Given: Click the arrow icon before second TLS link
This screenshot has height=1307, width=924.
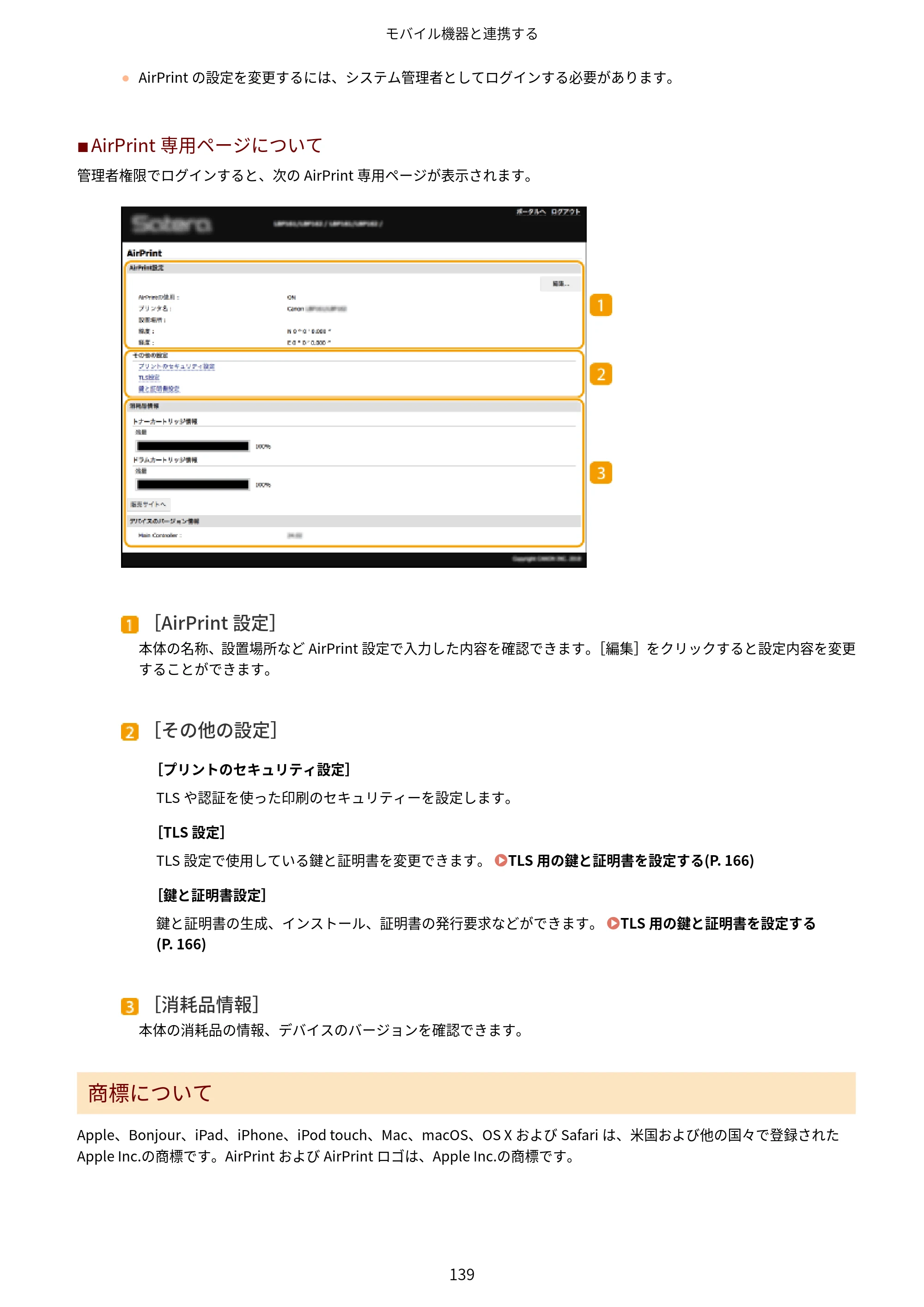Looking at the screenshot, I should coord(613,924).
